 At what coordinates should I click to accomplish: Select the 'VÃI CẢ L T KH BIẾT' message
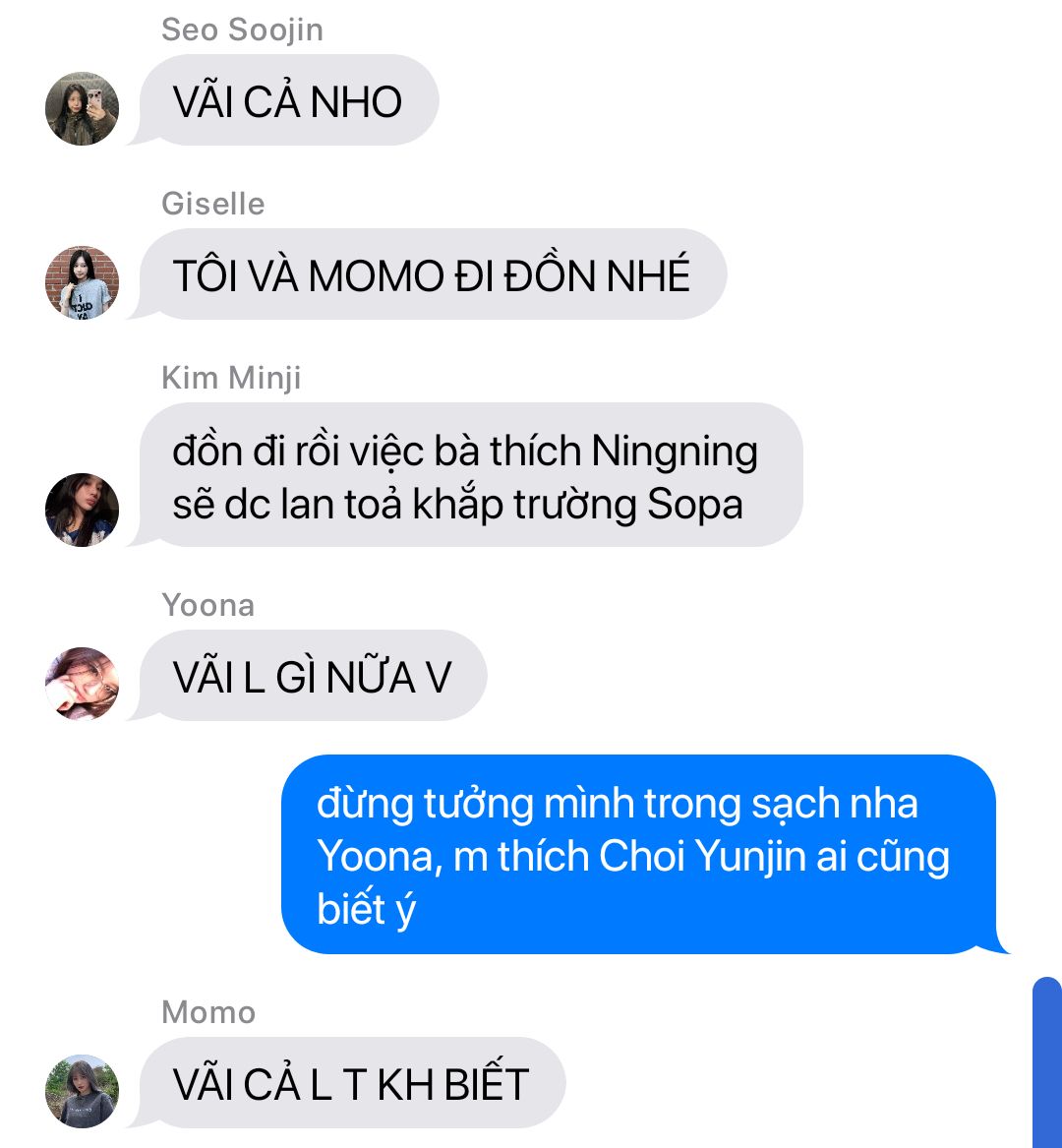click(x=351, y=1083)
